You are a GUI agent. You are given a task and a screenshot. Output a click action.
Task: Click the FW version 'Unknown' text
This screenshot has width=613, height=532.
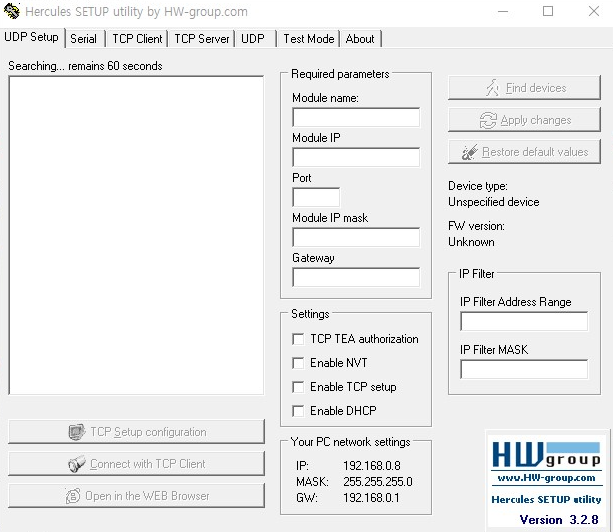coord(471,242)
